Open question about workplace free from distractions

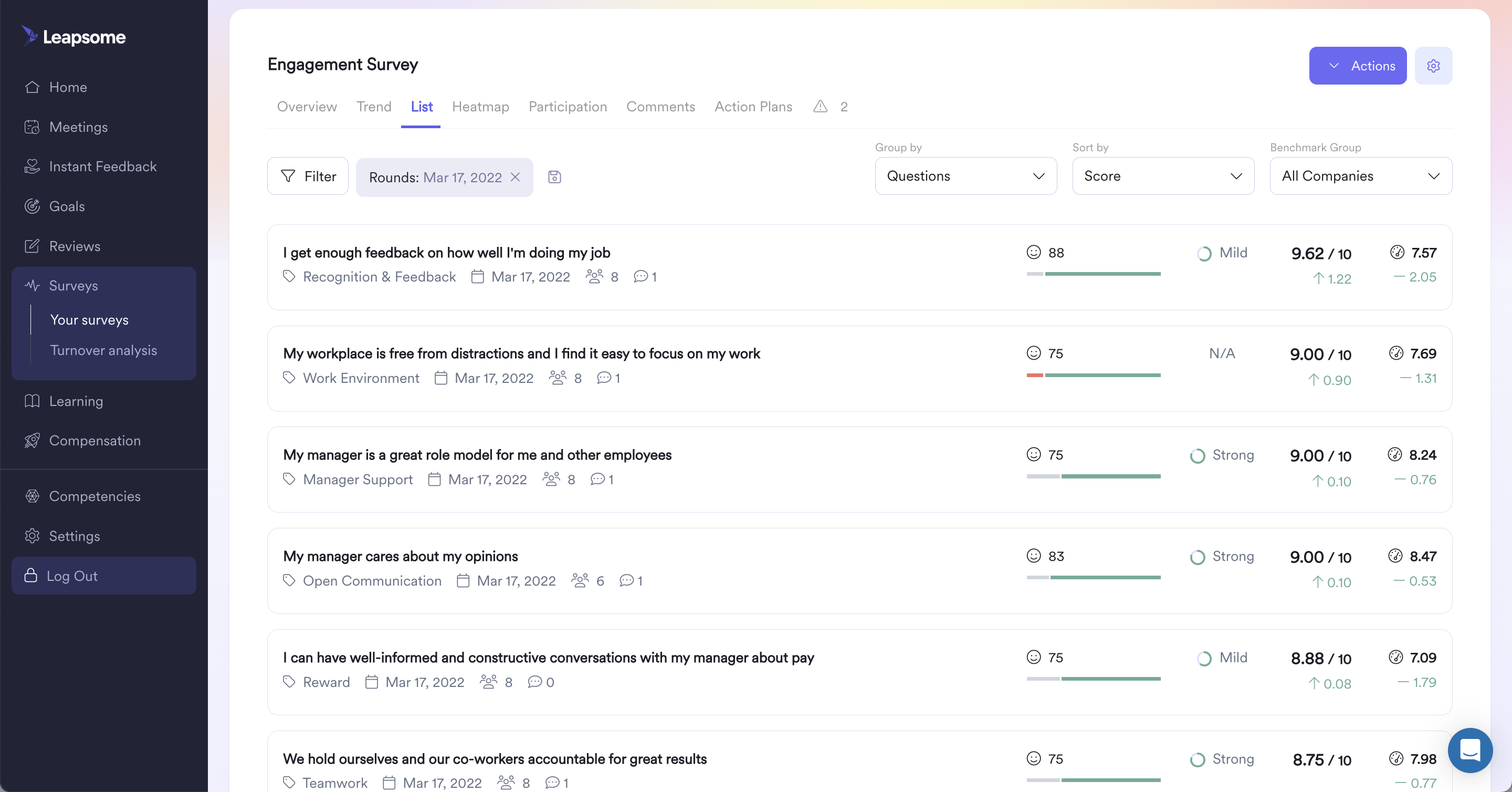[522, 353]
